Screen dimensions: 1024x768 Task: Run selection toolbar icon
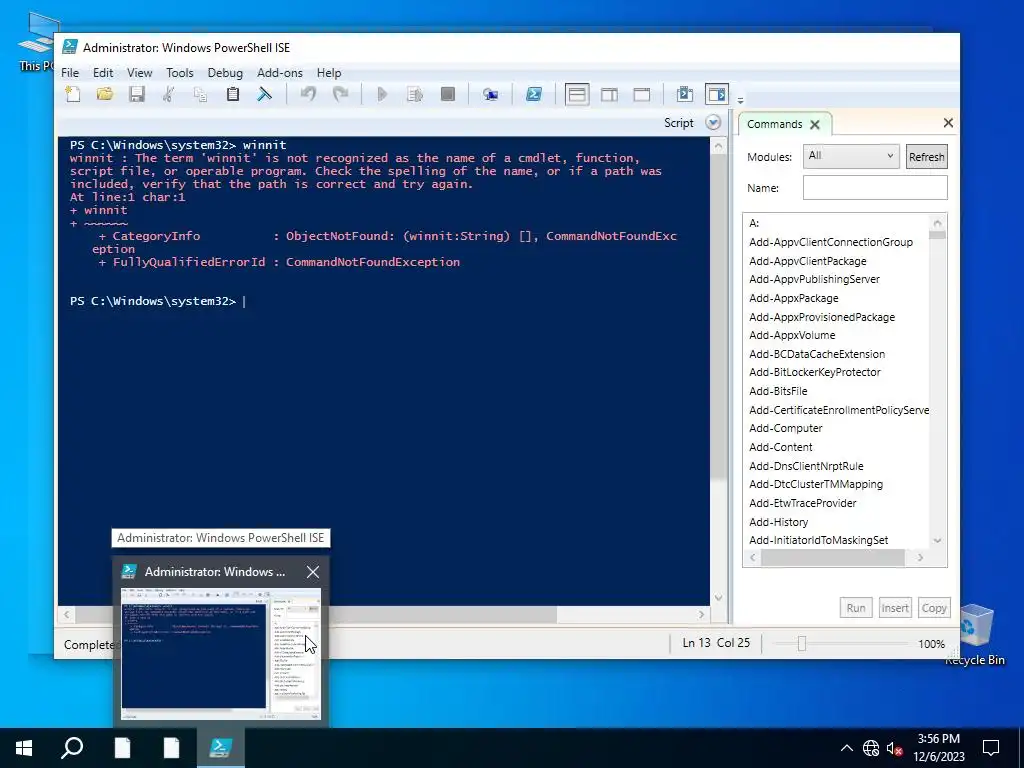(415, 94)
